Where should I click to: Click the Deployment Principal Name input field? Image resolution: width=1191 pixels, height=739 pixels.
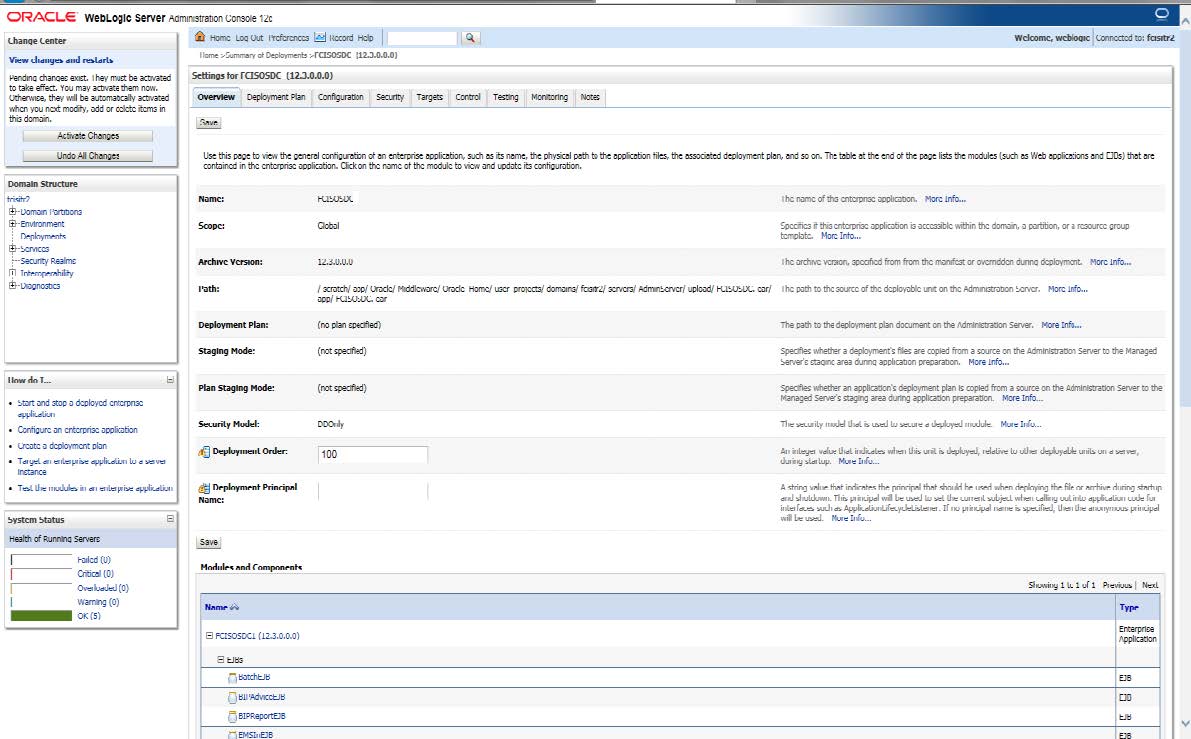click(x=372, y=491)
